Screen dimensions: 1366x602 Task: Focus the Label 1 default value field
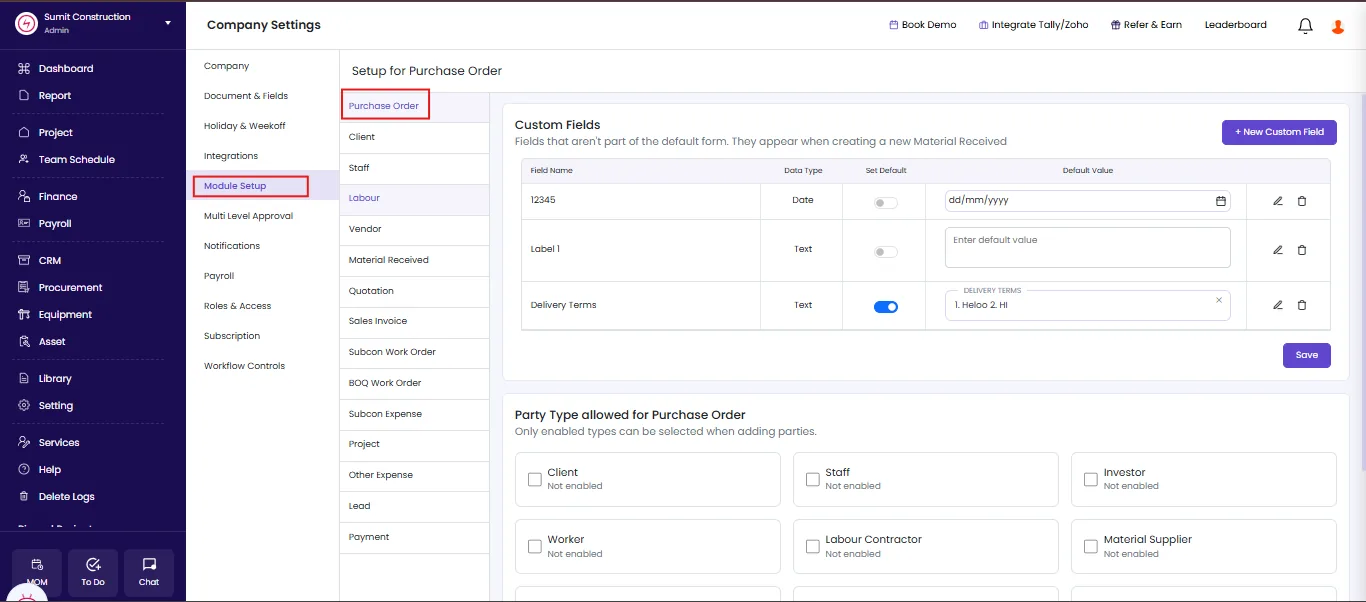click(1088, 248)
